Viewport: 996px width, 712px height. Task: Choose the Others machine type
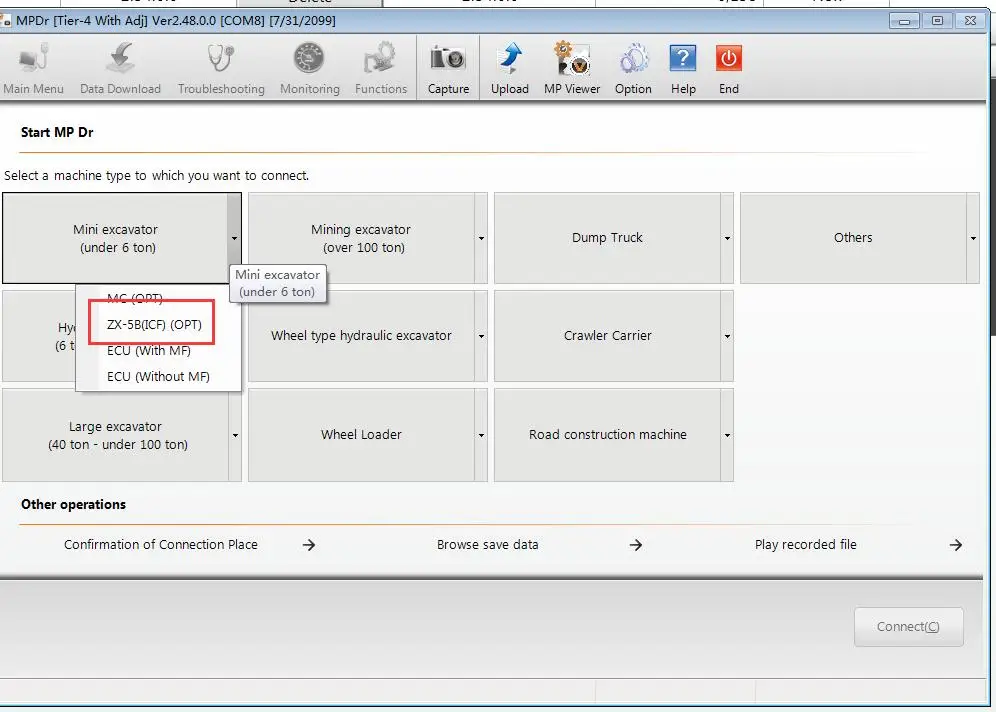coord(853,238)
